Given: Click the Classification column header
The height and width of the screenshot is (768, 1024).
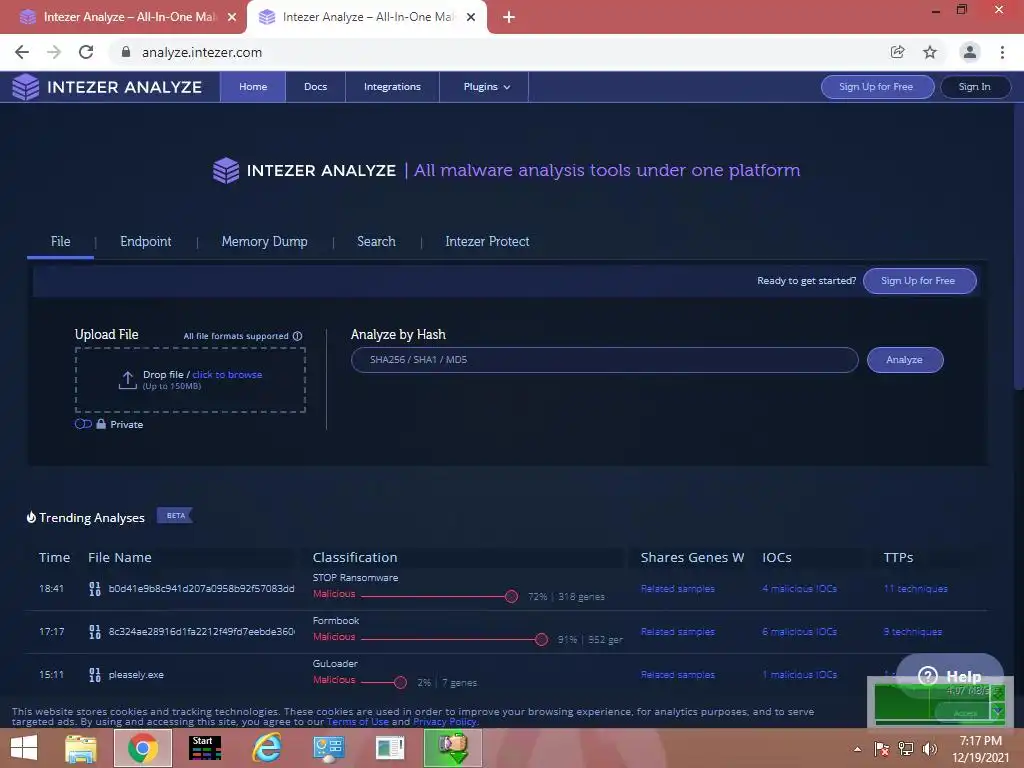Looking at the screenshot, I should [x=355, y=558].
